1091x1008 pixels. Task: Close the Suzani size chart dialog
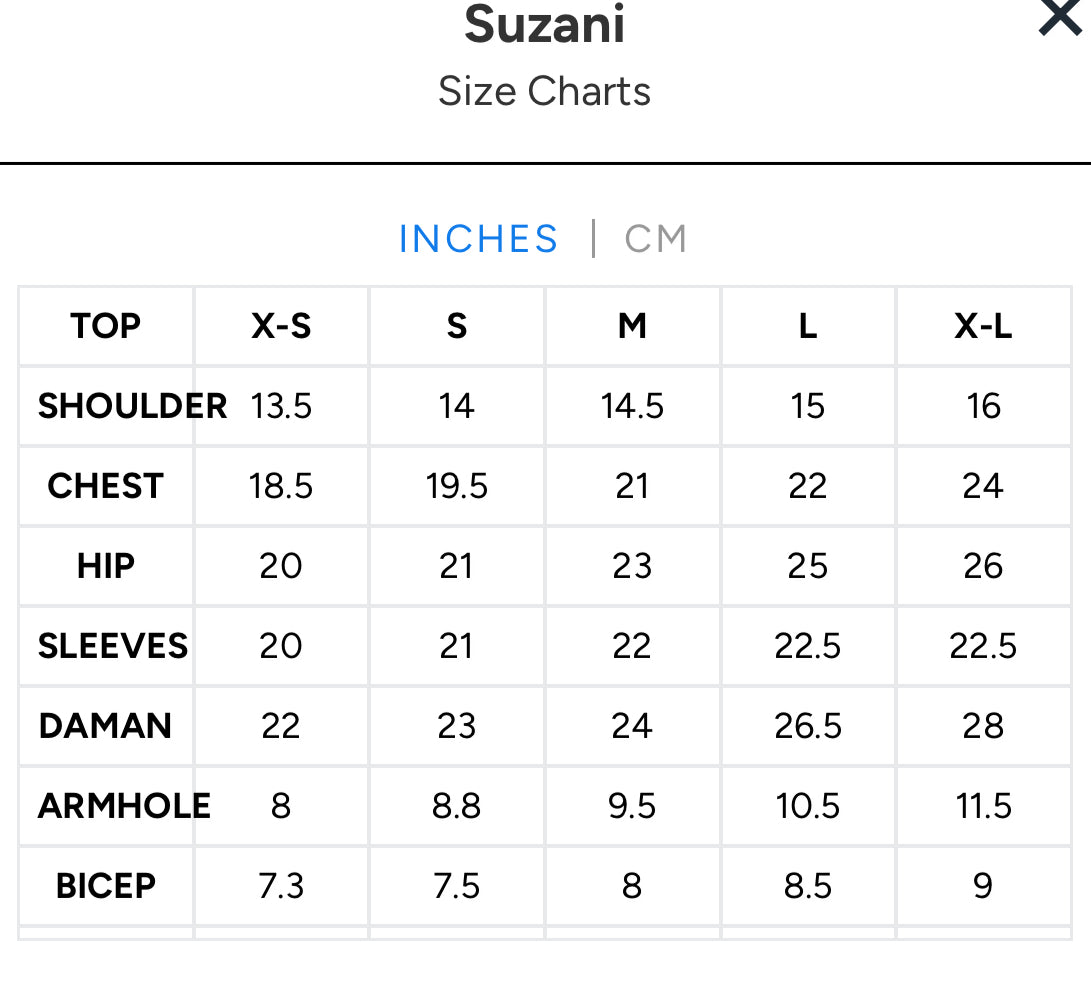pos(1060,18)
